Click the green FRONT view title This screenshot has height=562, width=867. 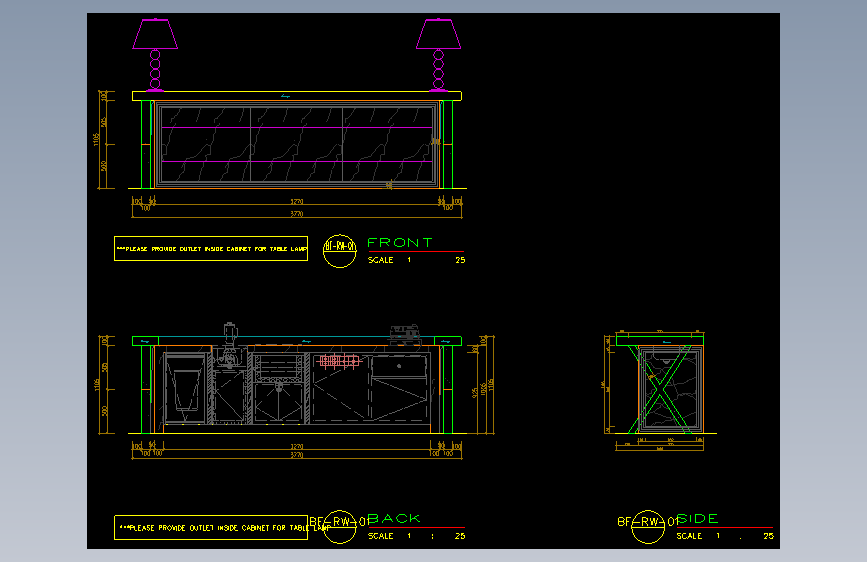pyautogui.click(x=400, y=242)
